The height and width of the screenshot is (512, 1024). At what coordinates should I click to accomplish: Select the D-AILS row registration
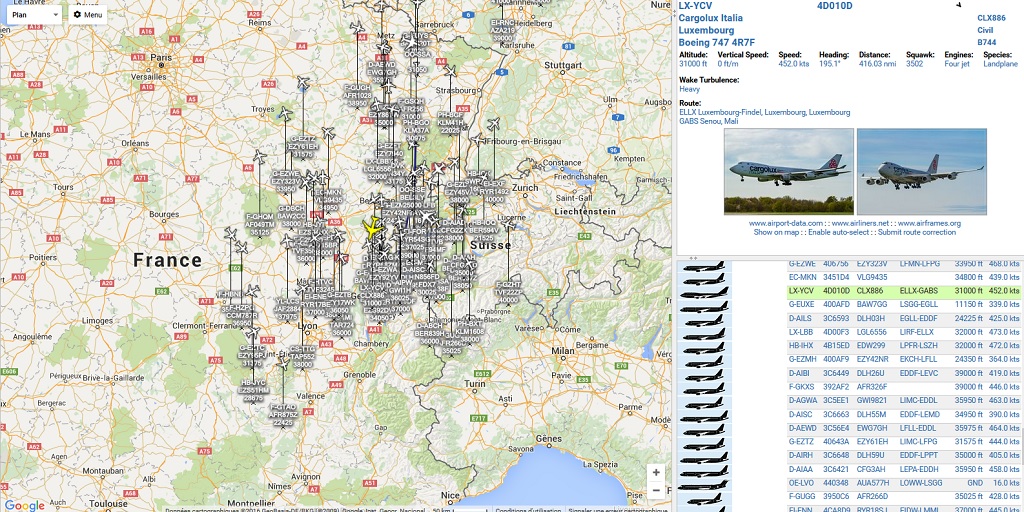click(800, 318)
